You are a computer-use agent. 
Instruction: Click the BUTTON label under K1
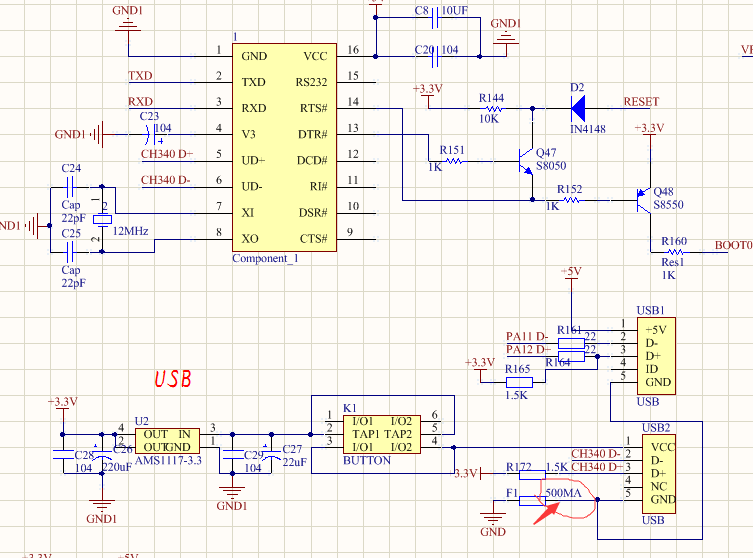367,461
